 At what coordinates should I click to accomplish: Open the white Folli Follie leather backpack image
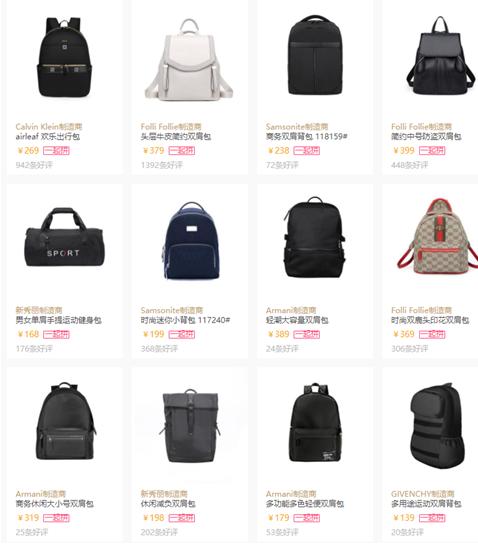pos(189,60)
